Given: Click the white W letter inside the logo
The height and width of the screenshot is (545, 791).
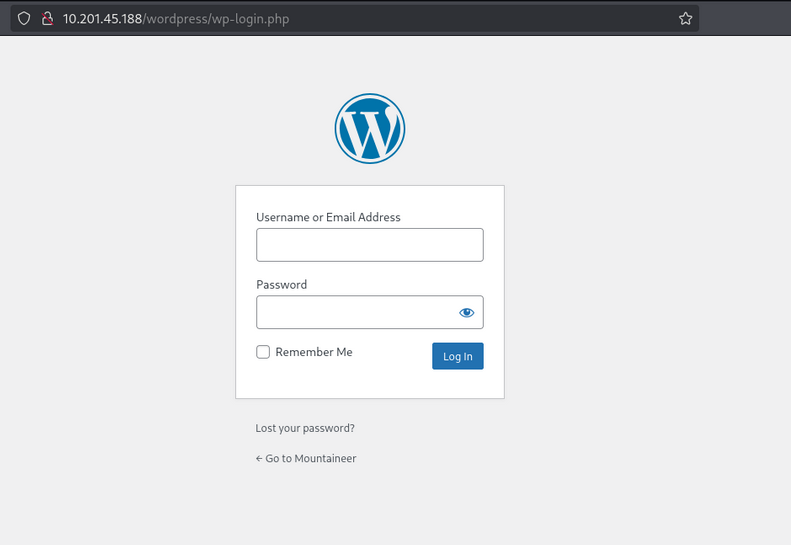Looking at the screenshot, I should [x=370, y=130].
